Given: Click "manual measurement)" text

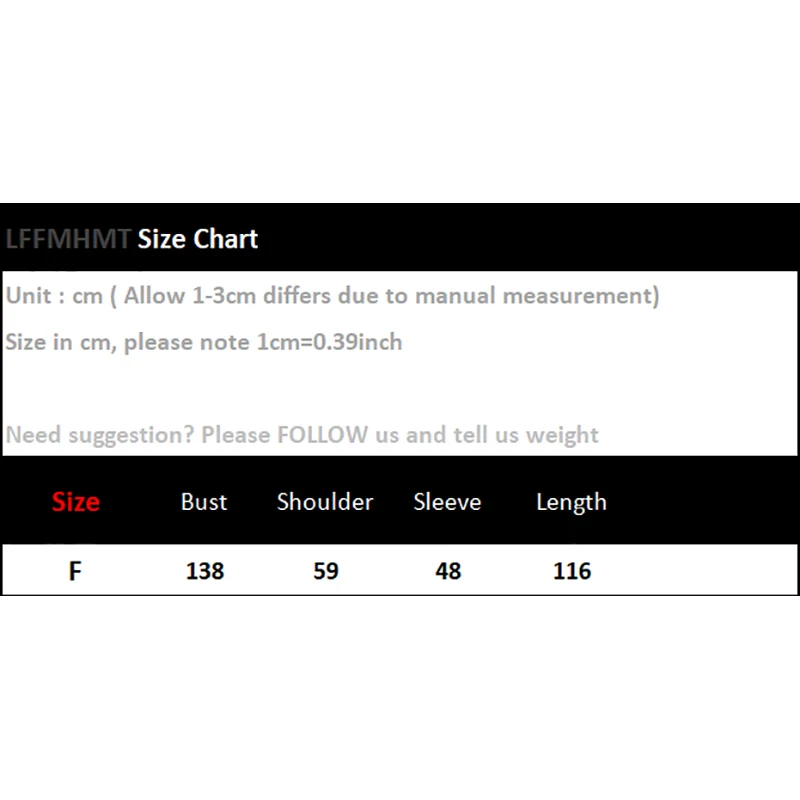Looking at the screenshot, I should point(537,296).
